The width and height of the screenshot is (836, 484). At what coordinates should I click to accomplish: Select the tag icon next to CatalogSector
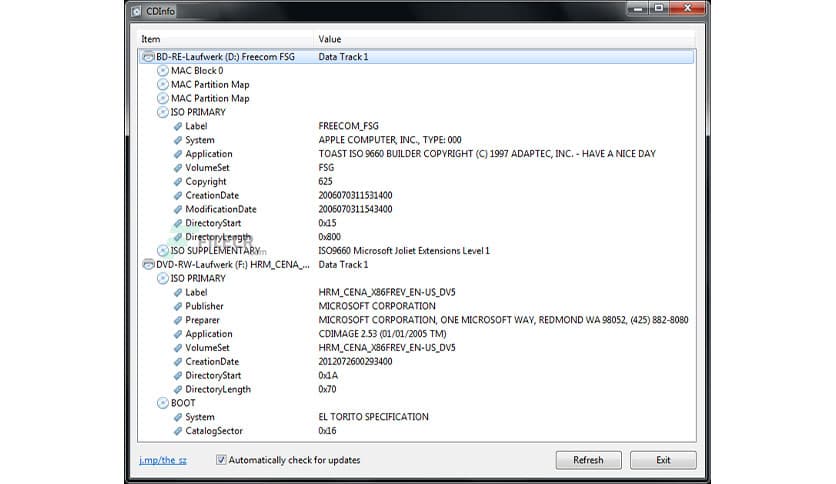pos(177,431)
